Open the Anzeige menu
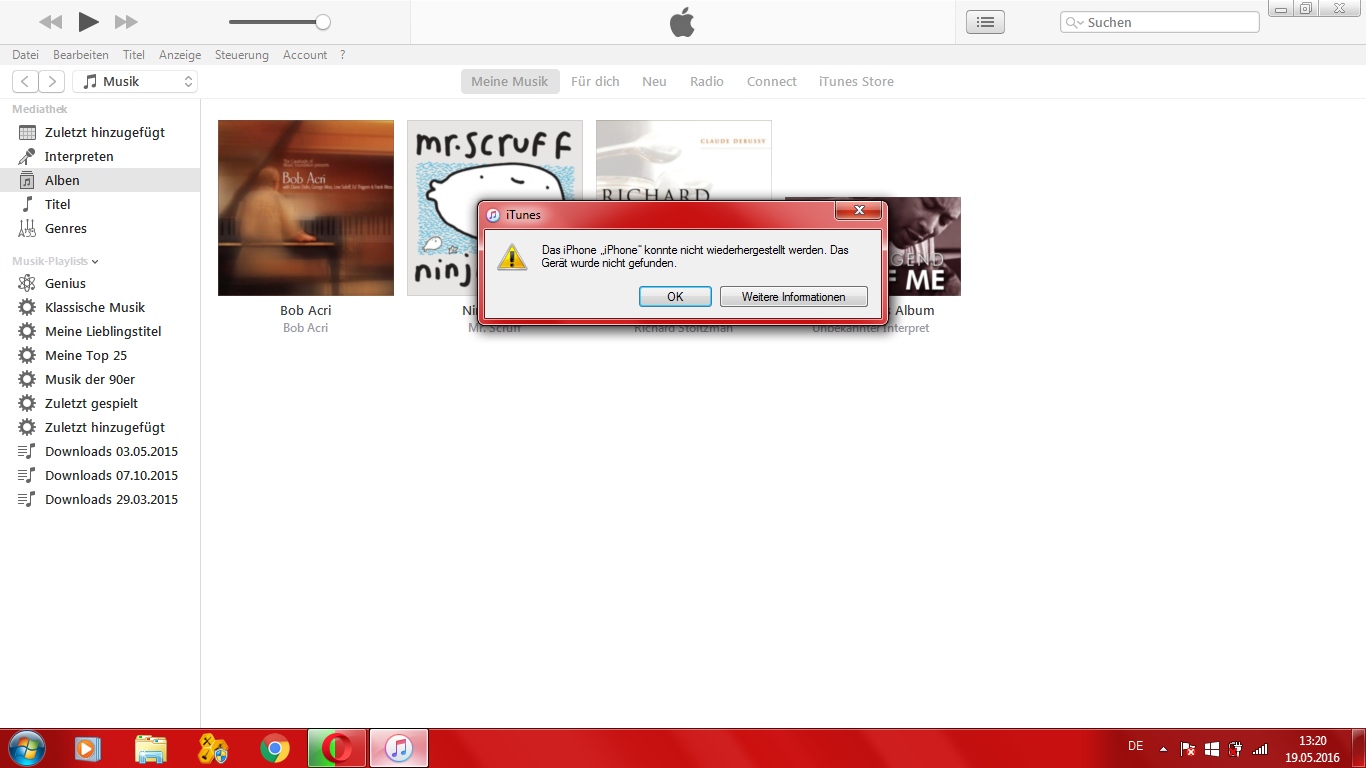Image resolution: width=1366 pixels, height=768 pixels. coord(180,55)
